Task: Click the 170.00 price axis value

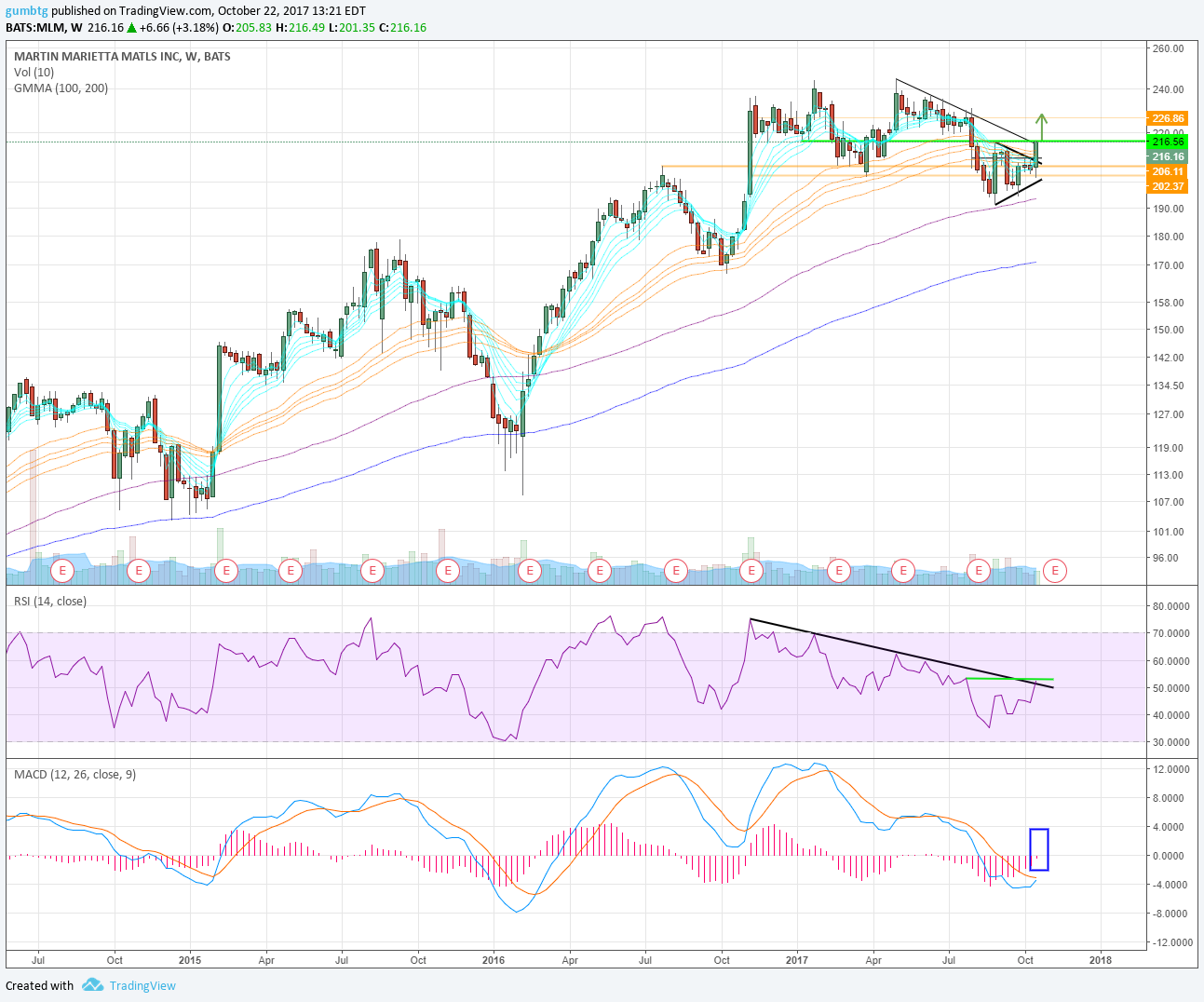Action: point(1168,265)
